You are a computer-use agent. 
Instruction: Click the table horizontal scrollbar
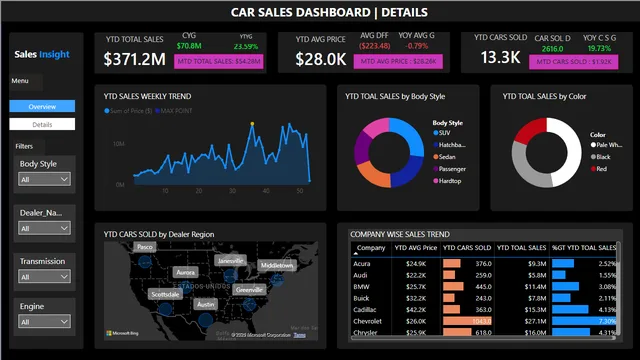pos(483,338)
